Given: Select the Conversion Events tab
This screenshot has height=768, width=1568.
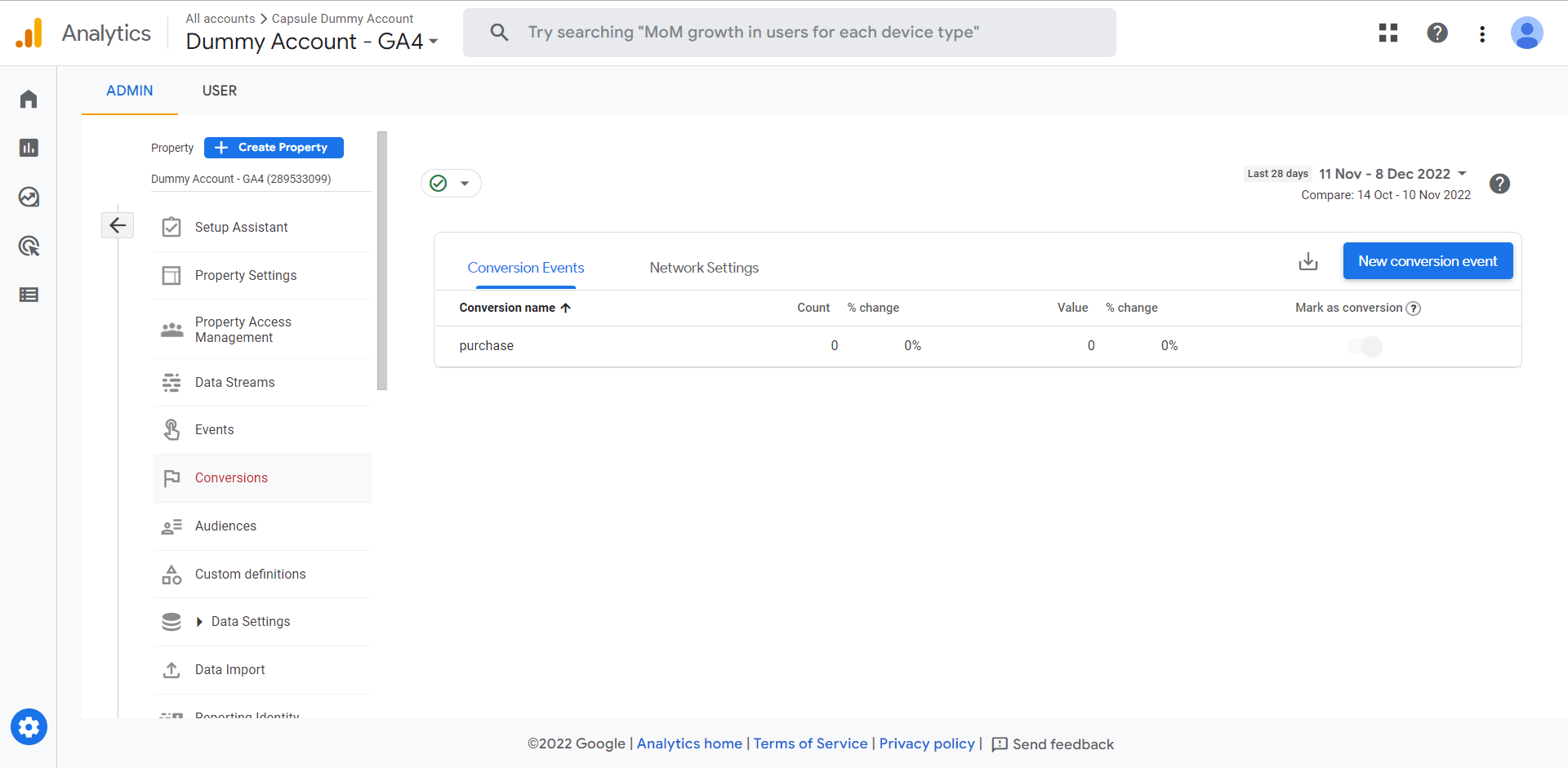Looking at the screenshot, I should [x=526, y=268].
